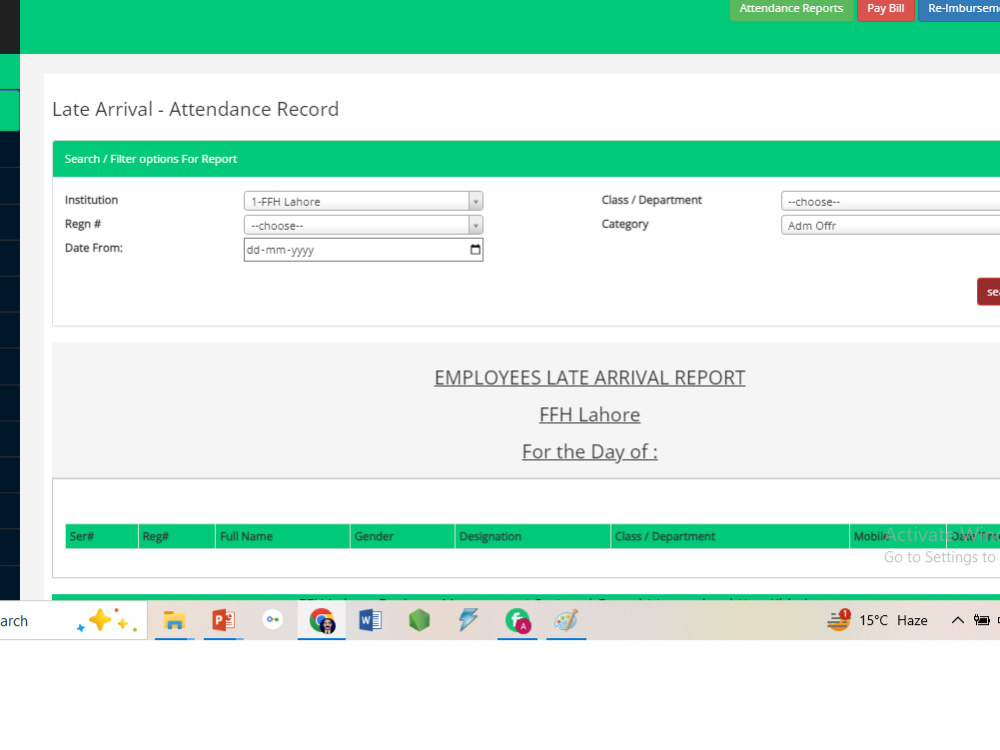Click the Date From input field
Viewport: 1000px width, 750px height.
[x=364, y=249]
